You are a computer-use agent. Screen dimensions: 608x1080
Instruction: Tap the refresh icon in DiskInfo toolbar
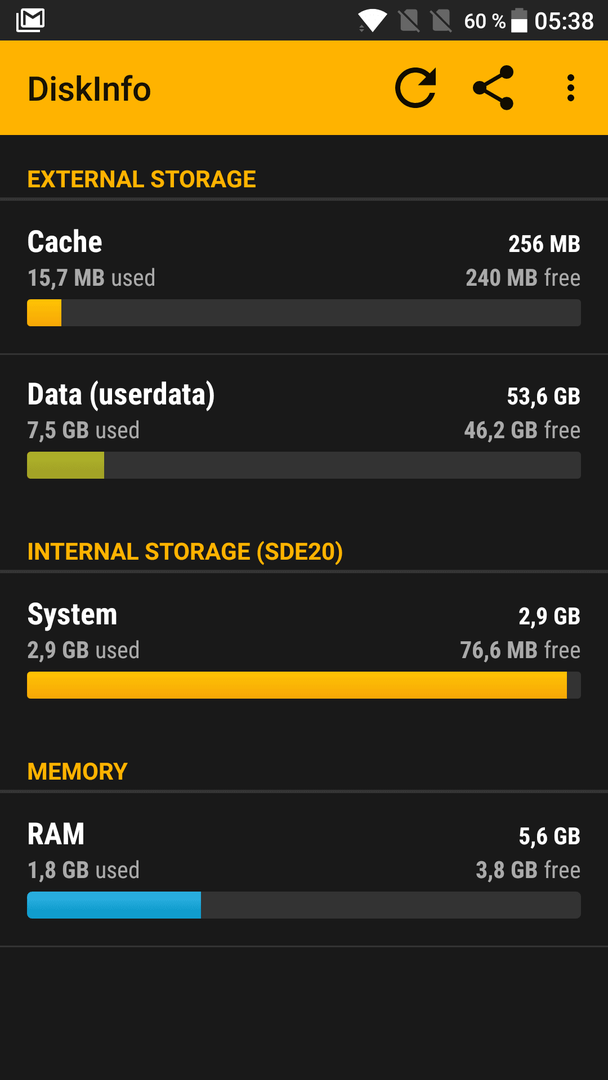click(416, 87)
